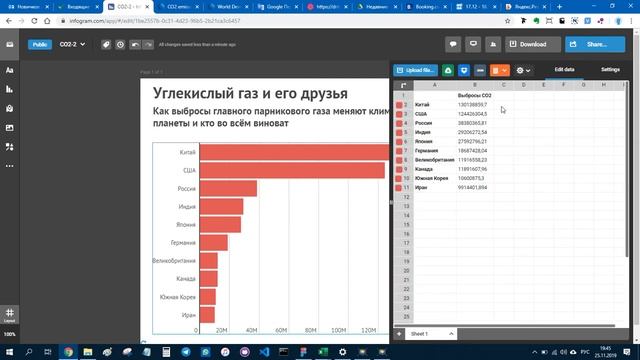Open the Layout grid panel in sidebar
This screenshot has width=640, height=360.
point(9,315)
